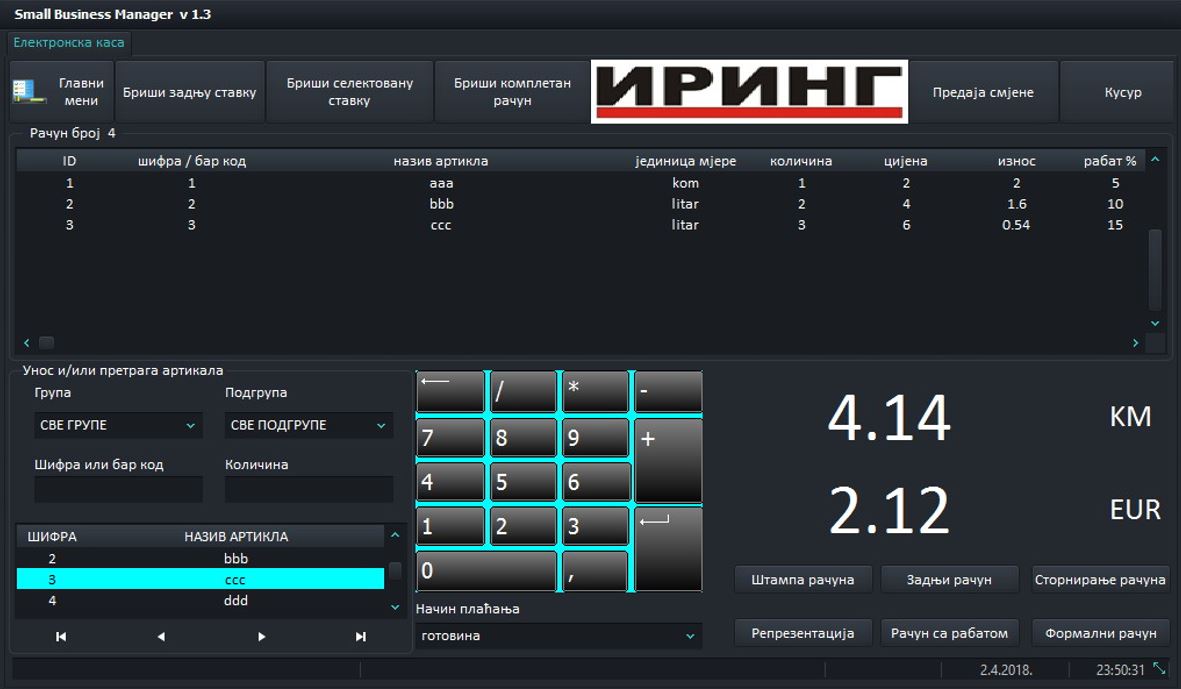The height and width of the screenshot is (689, 1181).
Task: Click the ИРИНГ logo image
Action: pos(749,92)
